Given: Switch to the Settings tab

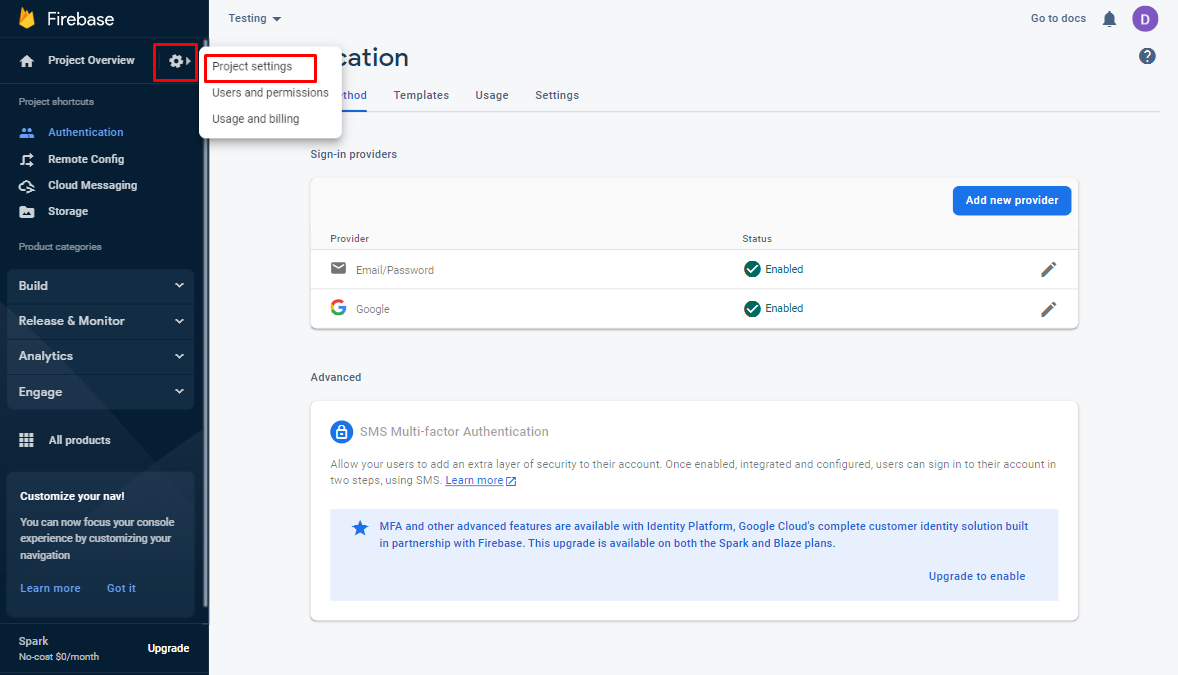Looking at the screenshot, I should 557,95.
